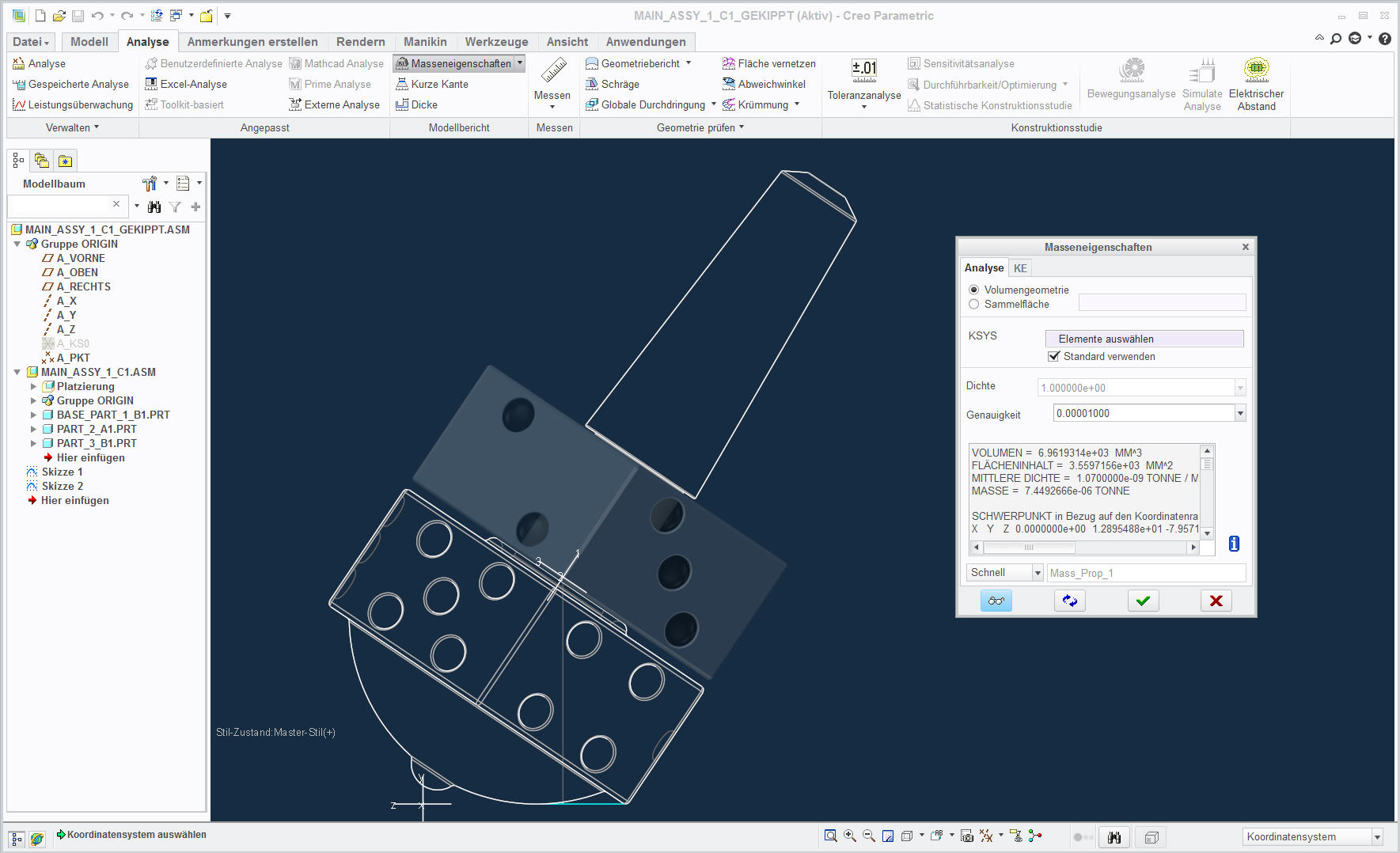The width and height of the screenshot is (1400, 853).
Task: Click the Fläche vernetzen tool
Action: pyautogui.click(x=768, y=63)
